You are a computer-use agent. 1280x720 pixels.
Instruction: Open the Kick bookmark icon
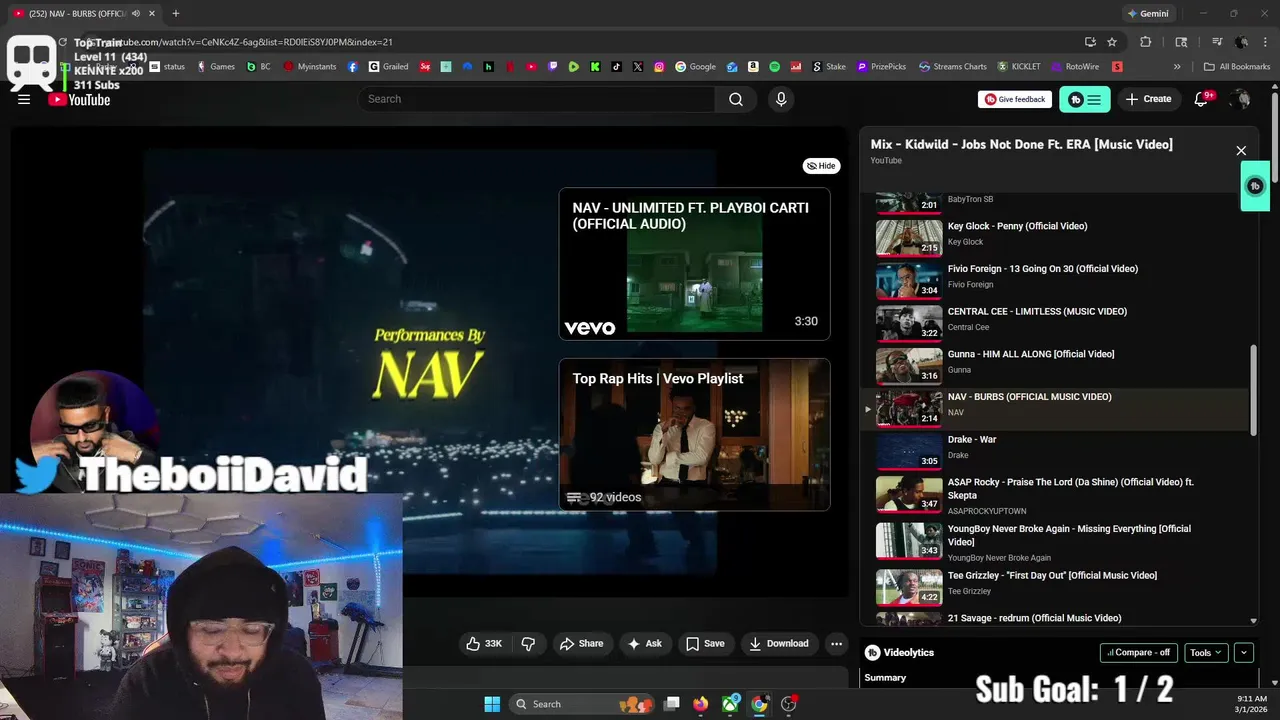595,67
